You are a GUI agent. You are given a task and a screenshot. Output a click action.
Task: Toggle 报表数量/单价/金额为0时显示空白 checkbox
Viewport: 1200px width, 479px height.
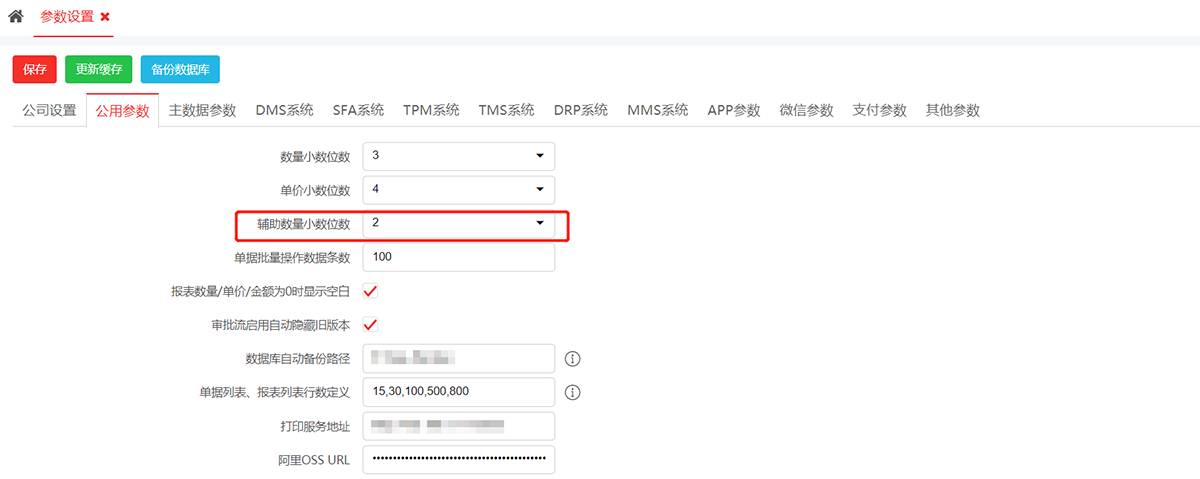coord(370,291)
